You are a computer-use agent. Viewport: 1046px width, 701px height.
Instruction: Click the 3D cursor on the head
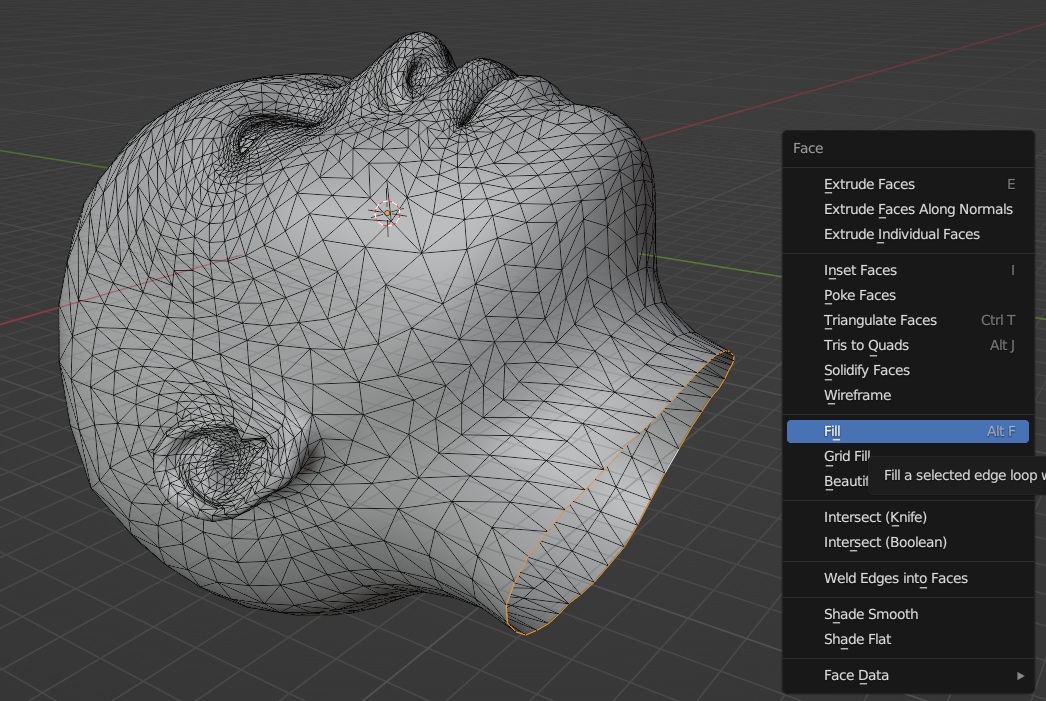click(x=387, y=212)
